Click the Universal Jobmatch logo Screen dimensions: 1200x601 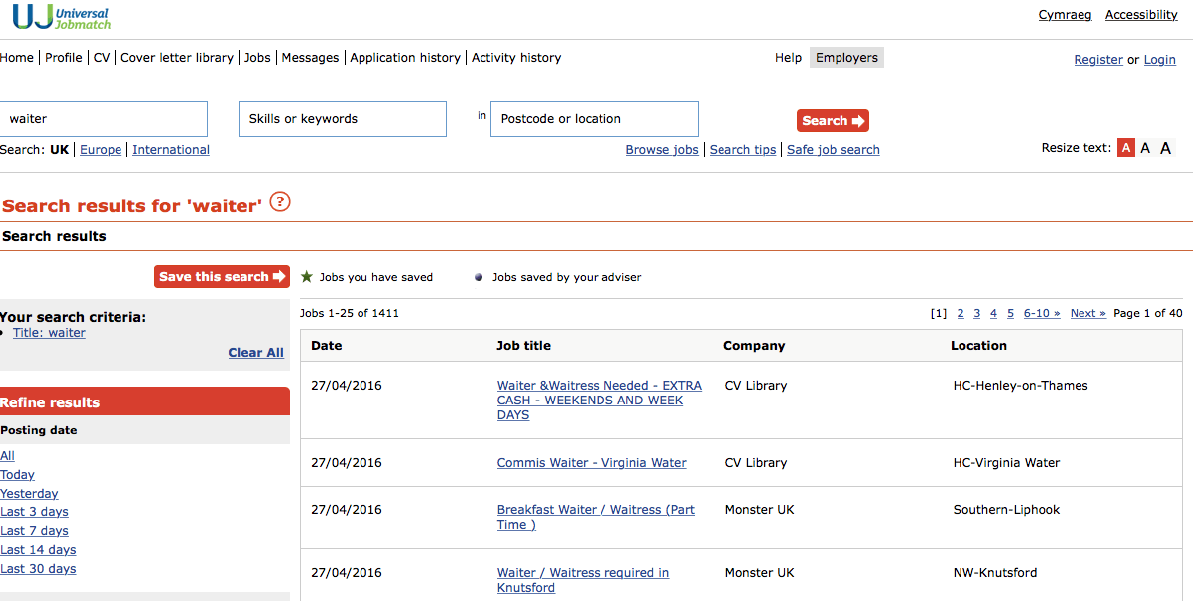pos(62,17)
